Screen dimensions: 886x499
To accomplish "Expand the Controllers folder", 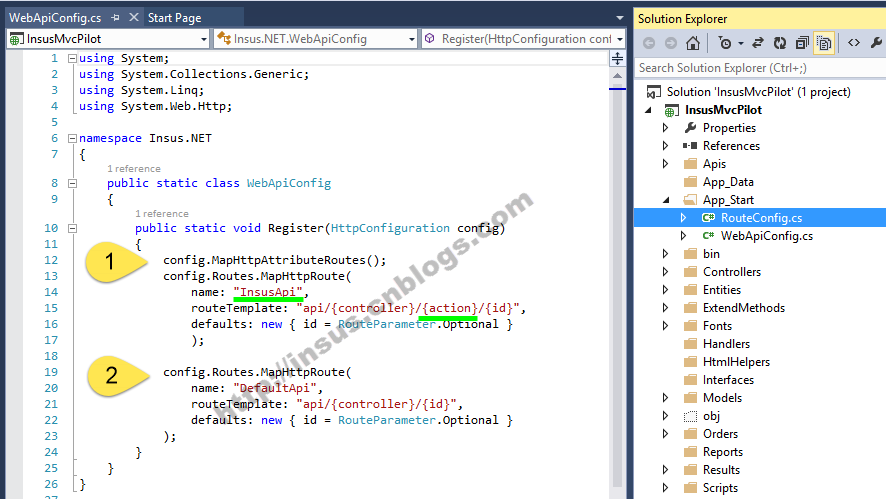I will click(x=666, y=272).
